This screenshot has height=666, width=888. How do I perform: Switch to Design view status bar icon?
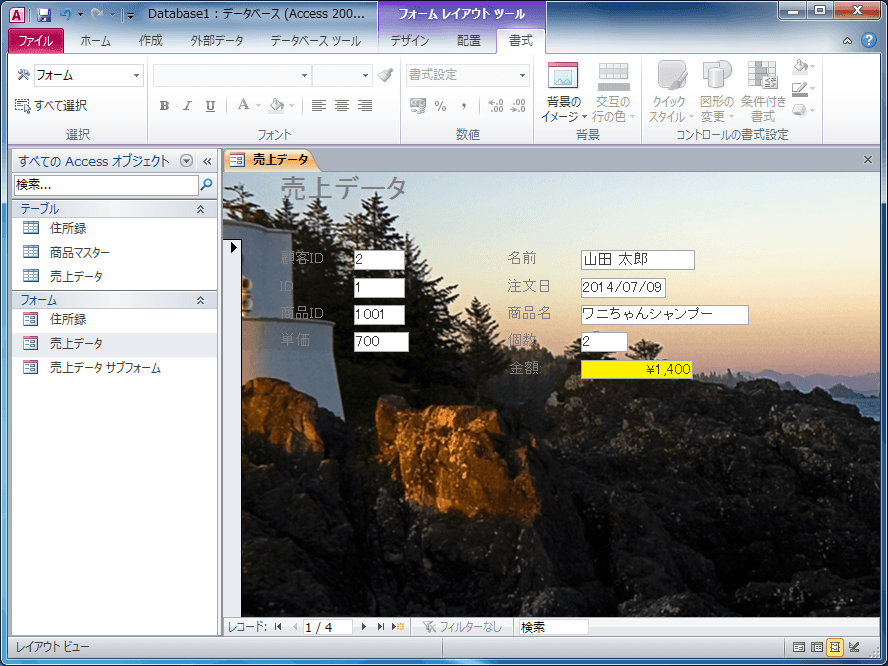coord(855,647)
